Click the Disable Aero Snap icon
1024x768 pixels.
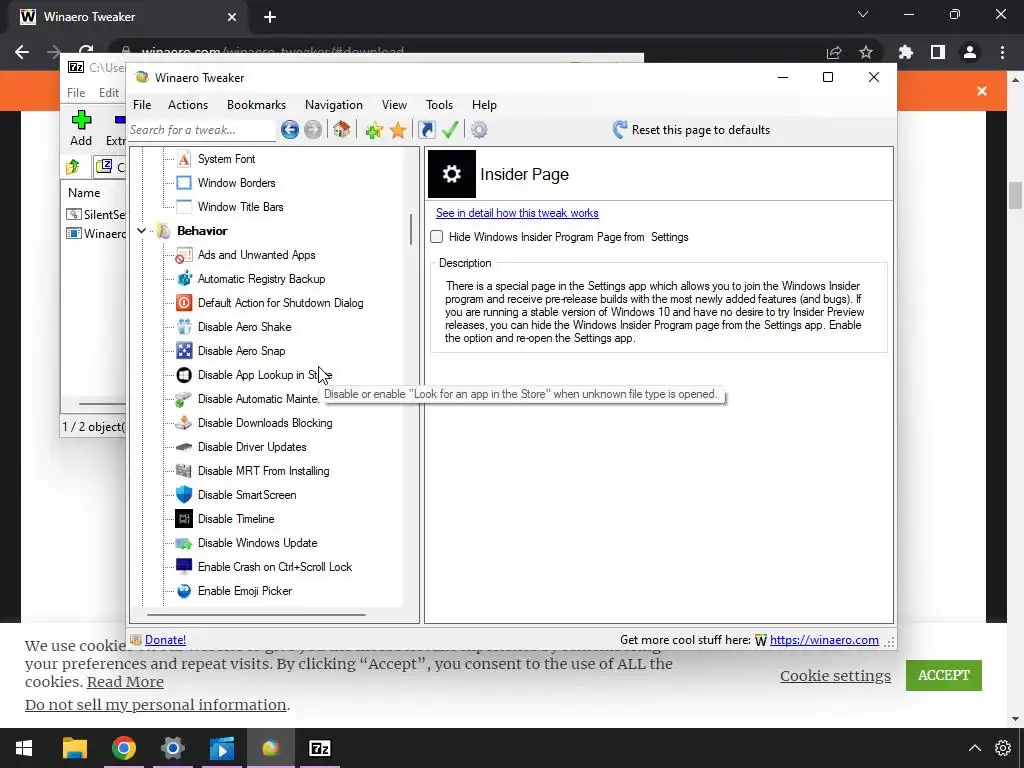(184, 351)
